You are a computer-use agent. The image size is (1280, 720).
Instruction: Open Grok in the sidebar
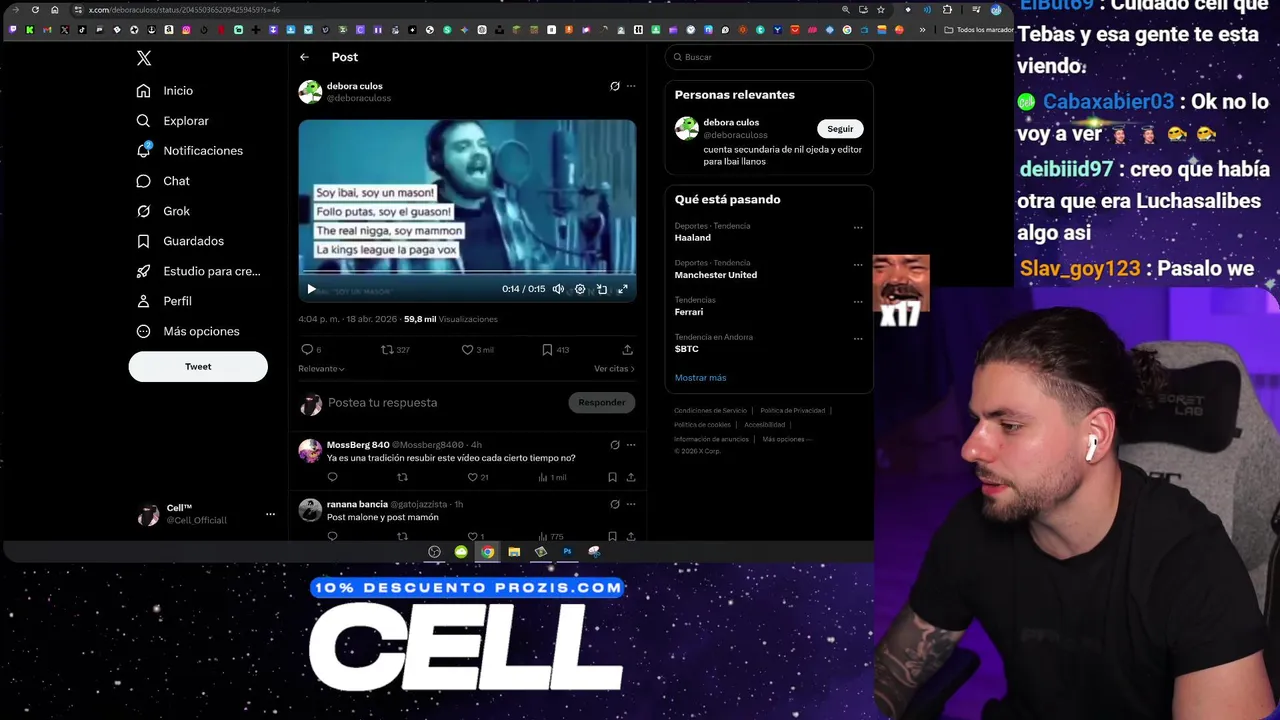coord(163,211)
